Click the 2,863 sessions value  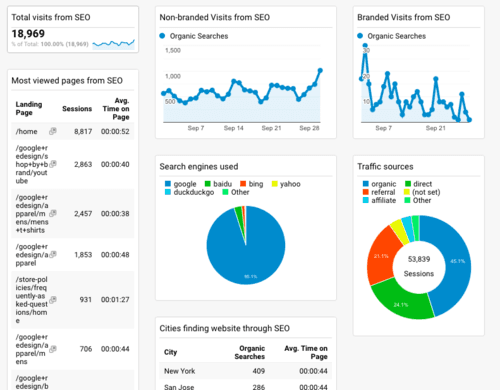click(83, 164)
